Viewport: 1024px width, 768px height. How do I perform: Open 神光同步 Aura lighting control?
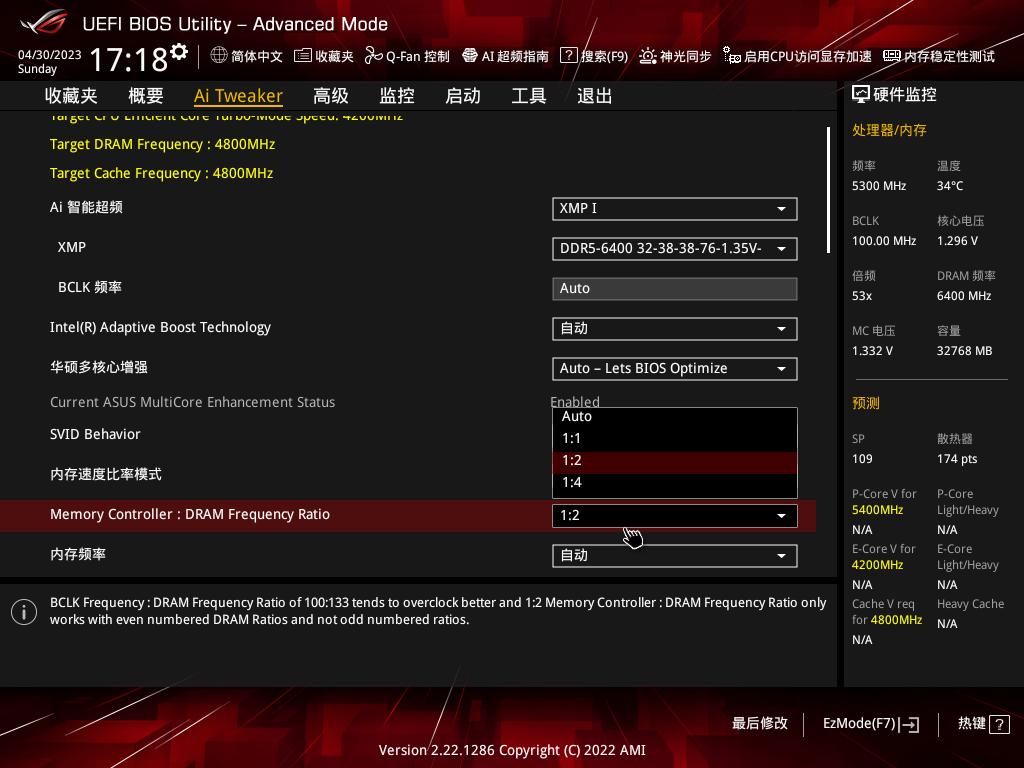pyautogui.click(x=677, y=57)
